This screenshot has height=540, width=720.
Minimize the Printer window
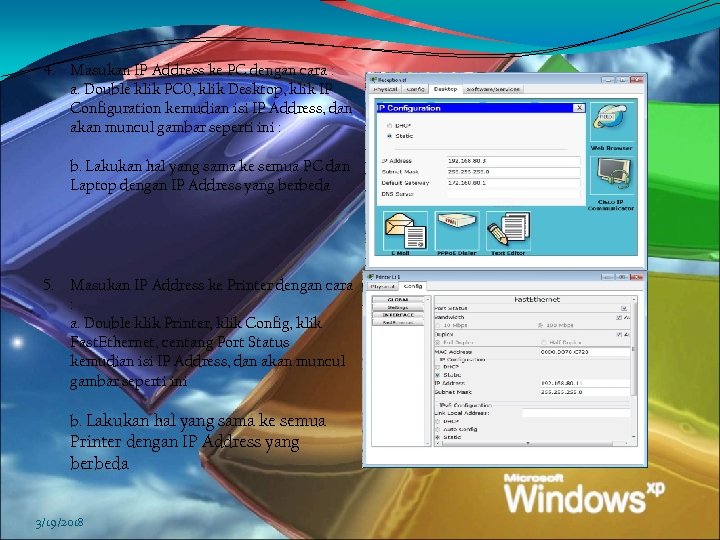[608, 277]
